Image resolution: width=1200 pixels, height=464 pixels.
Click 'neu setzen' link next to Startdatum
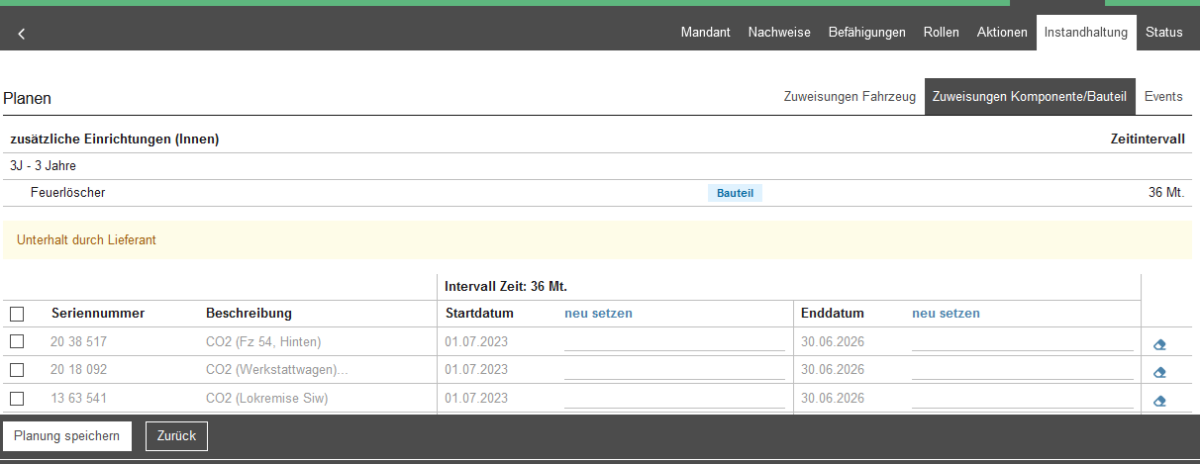[598, 313]
